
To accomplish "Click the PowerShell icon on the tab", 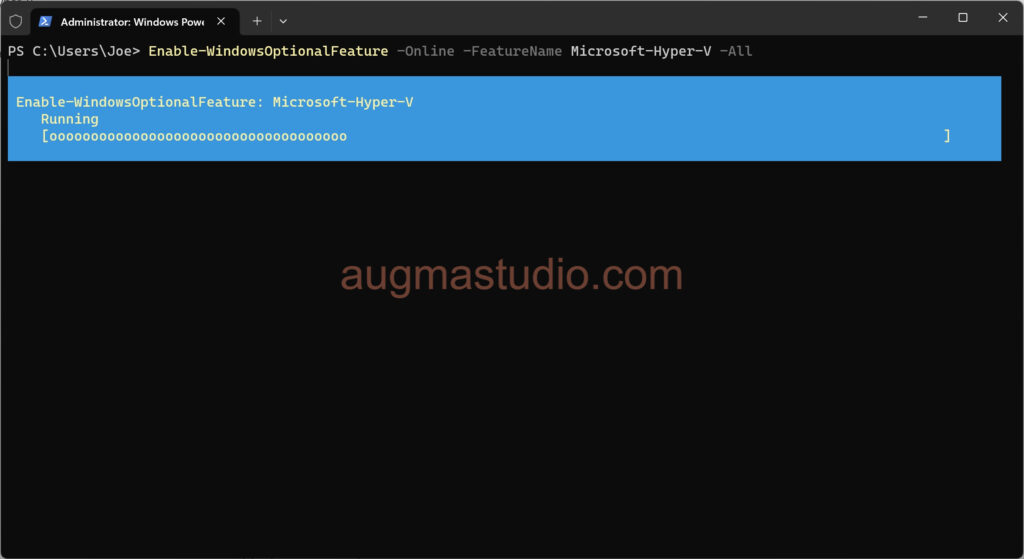I will point(45,21).
